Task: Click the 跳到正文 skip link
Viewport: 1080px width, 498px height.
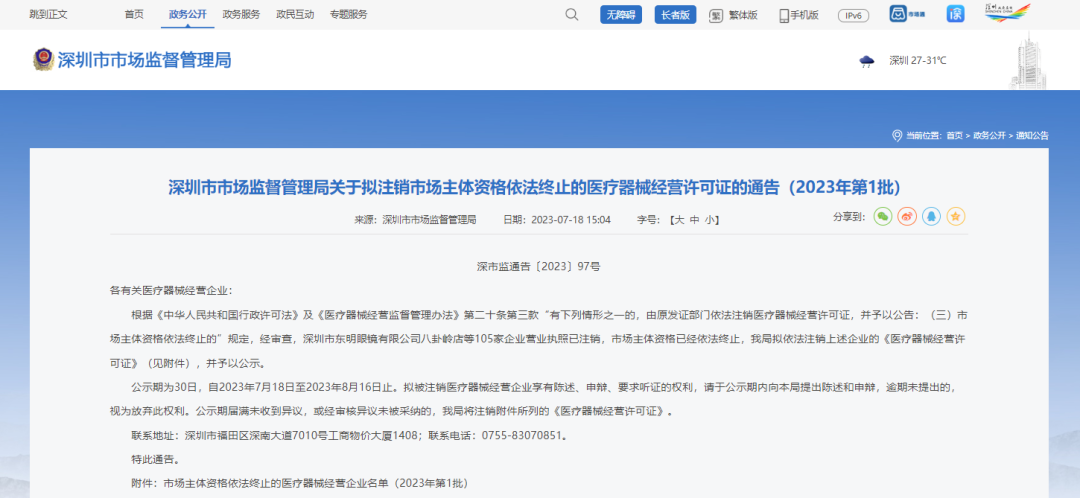Action: coord(49,15)
